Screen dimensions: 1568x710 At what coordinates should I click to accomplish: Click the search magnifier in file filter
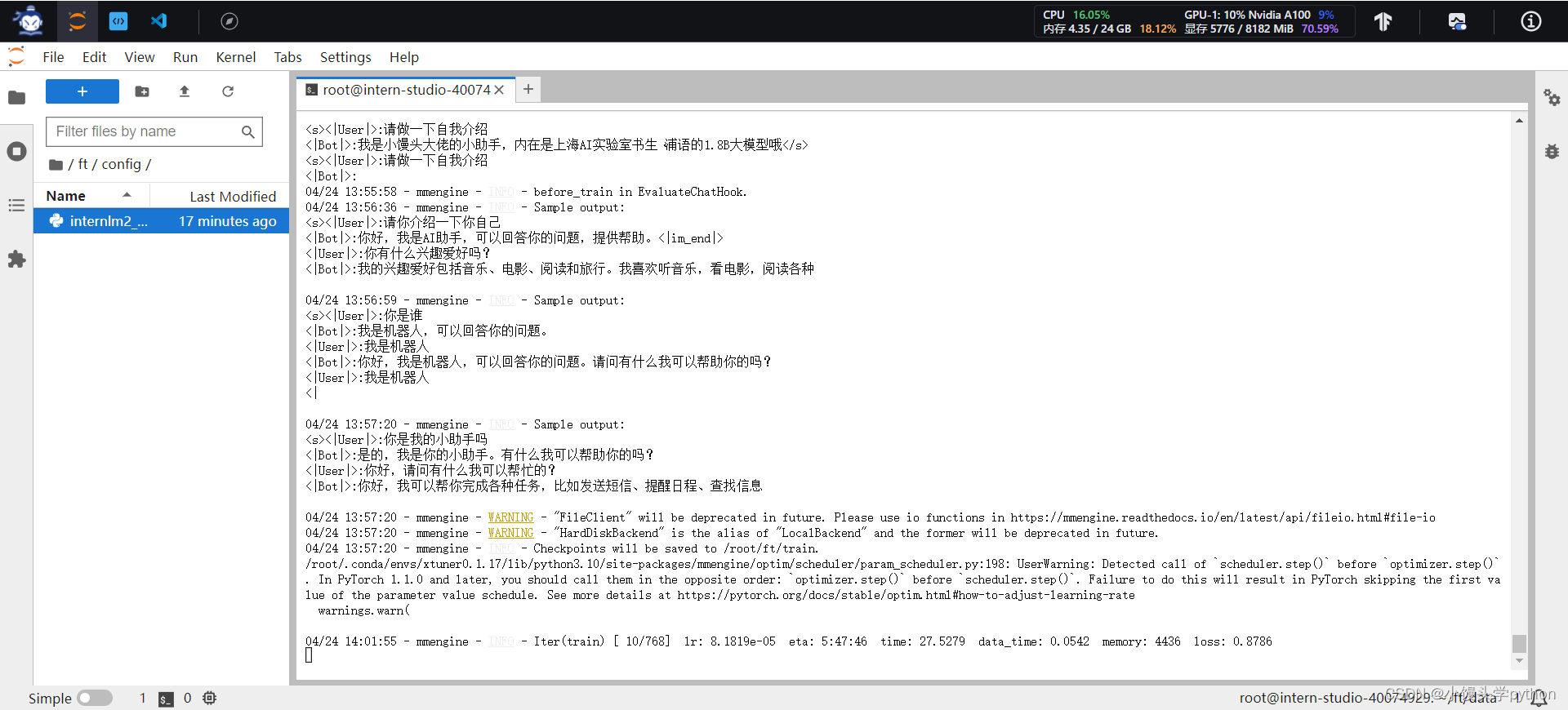coord(248,131)
